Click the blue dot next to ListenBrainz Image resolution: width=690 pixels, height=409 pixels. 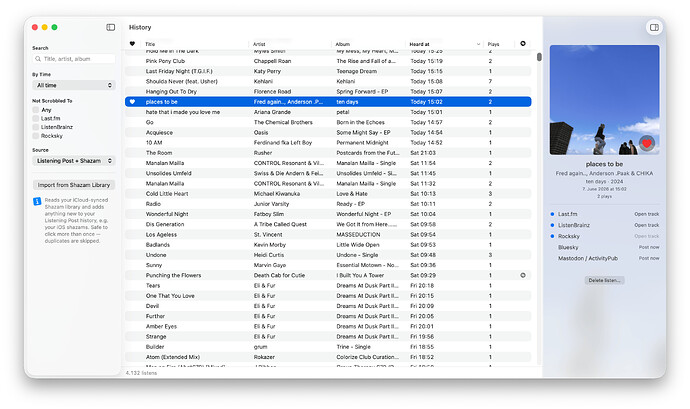552,225
